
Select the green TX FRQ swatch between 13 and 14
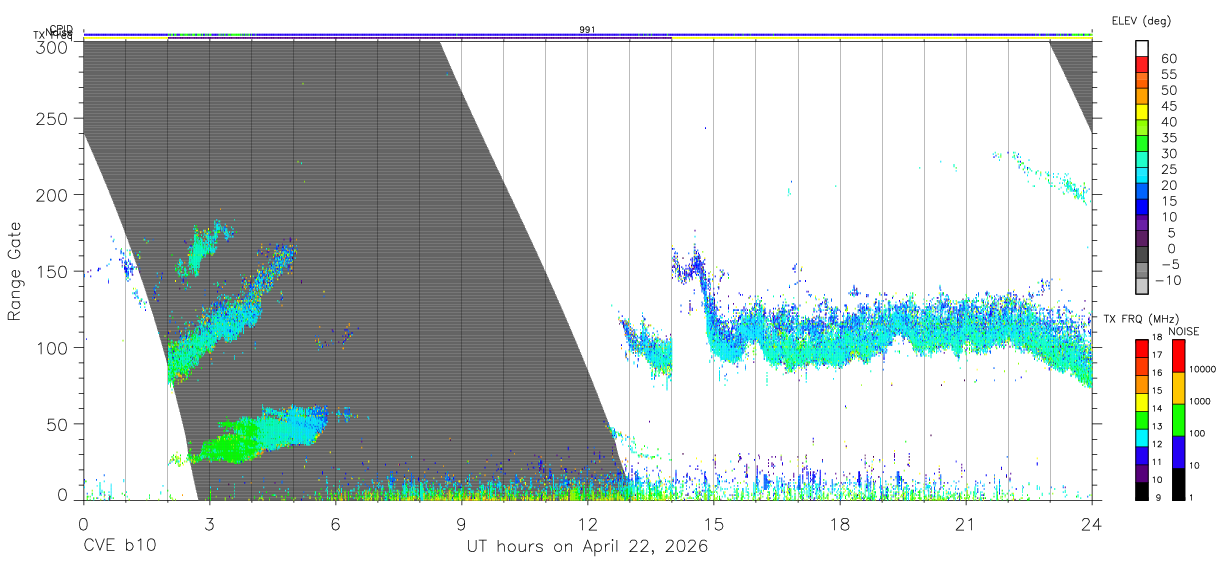[x=1142, y=419]
